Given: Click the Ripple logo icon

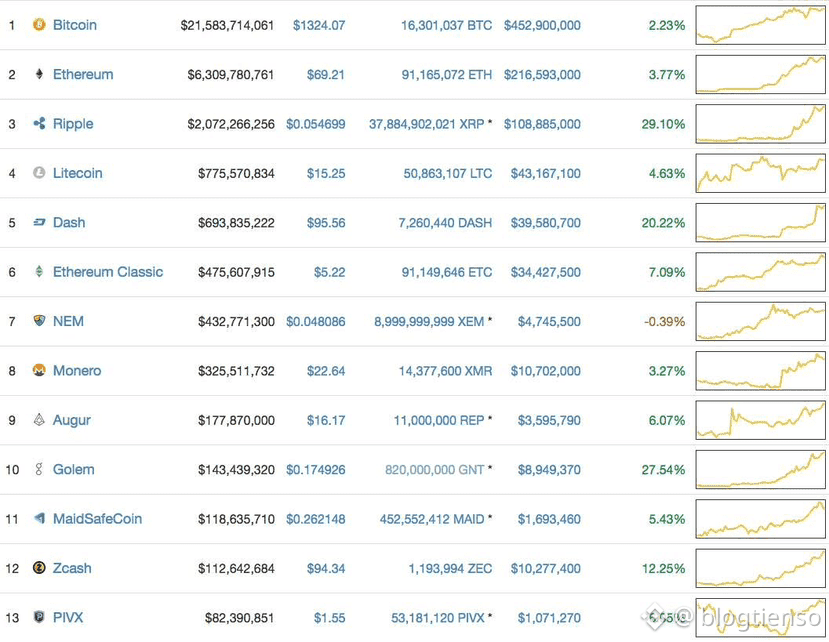Looking at the screenshot, I should (39, 124).
